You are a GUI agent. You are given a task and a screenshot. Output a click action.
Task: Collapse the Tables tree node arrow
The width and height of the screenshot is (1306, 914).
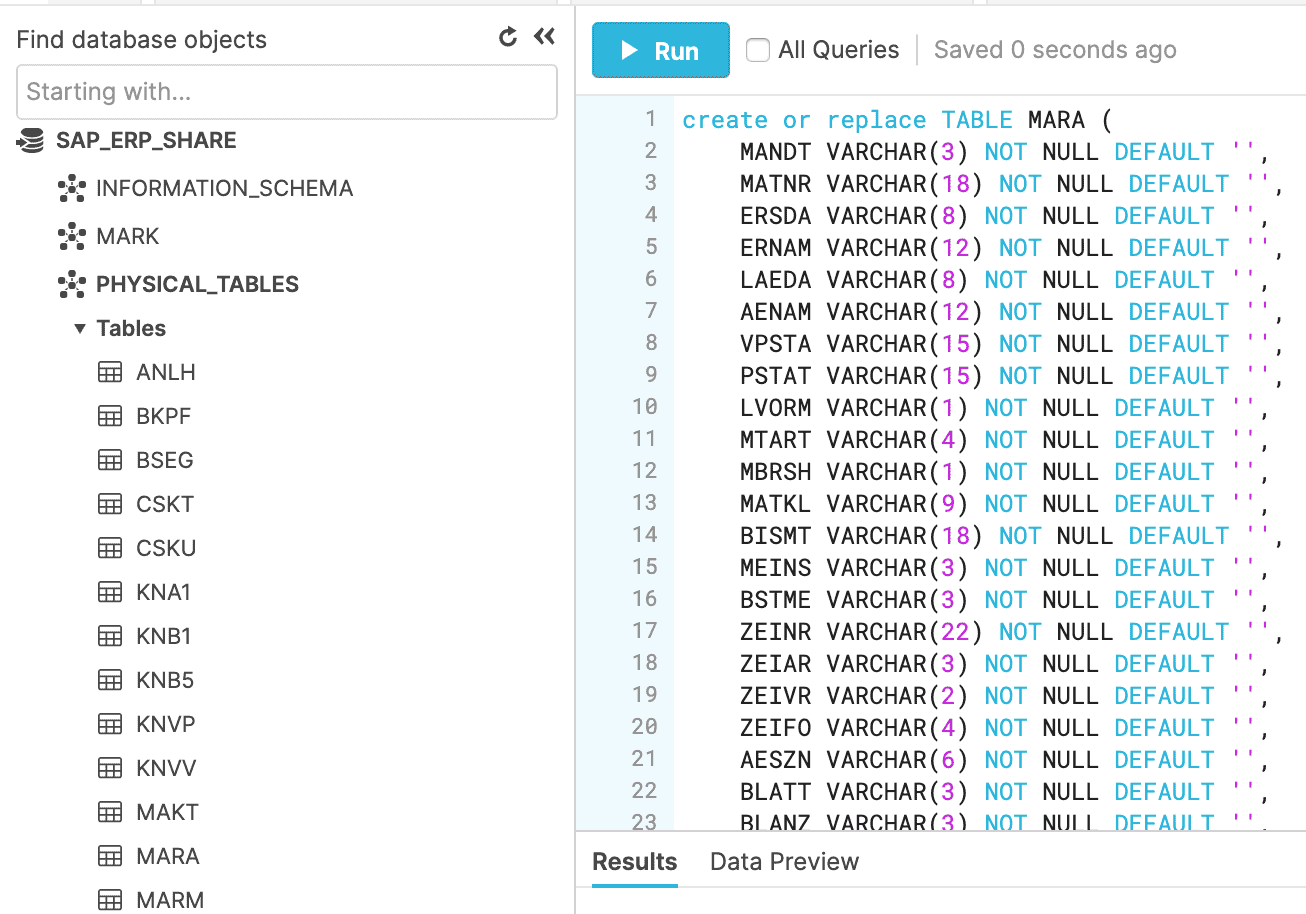[80, 329]
